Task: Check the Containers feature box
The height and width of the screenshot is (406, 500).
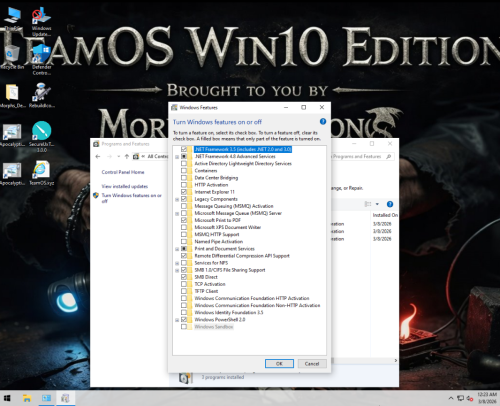Action: tap(184, 171)
